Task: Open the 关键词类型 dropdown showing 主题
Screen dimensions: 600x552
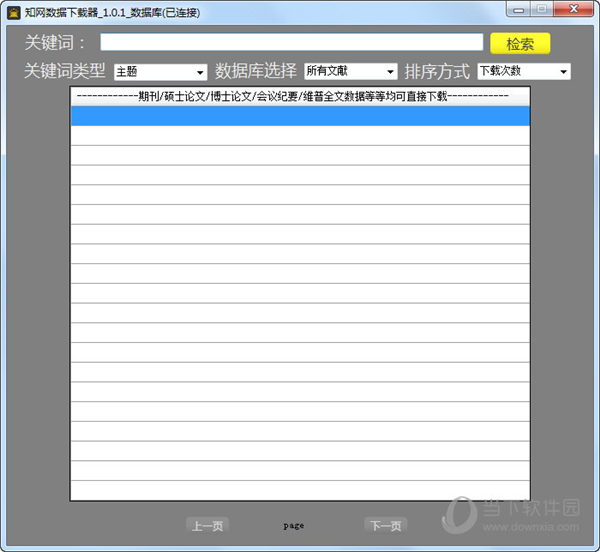Action: [160, 72]
